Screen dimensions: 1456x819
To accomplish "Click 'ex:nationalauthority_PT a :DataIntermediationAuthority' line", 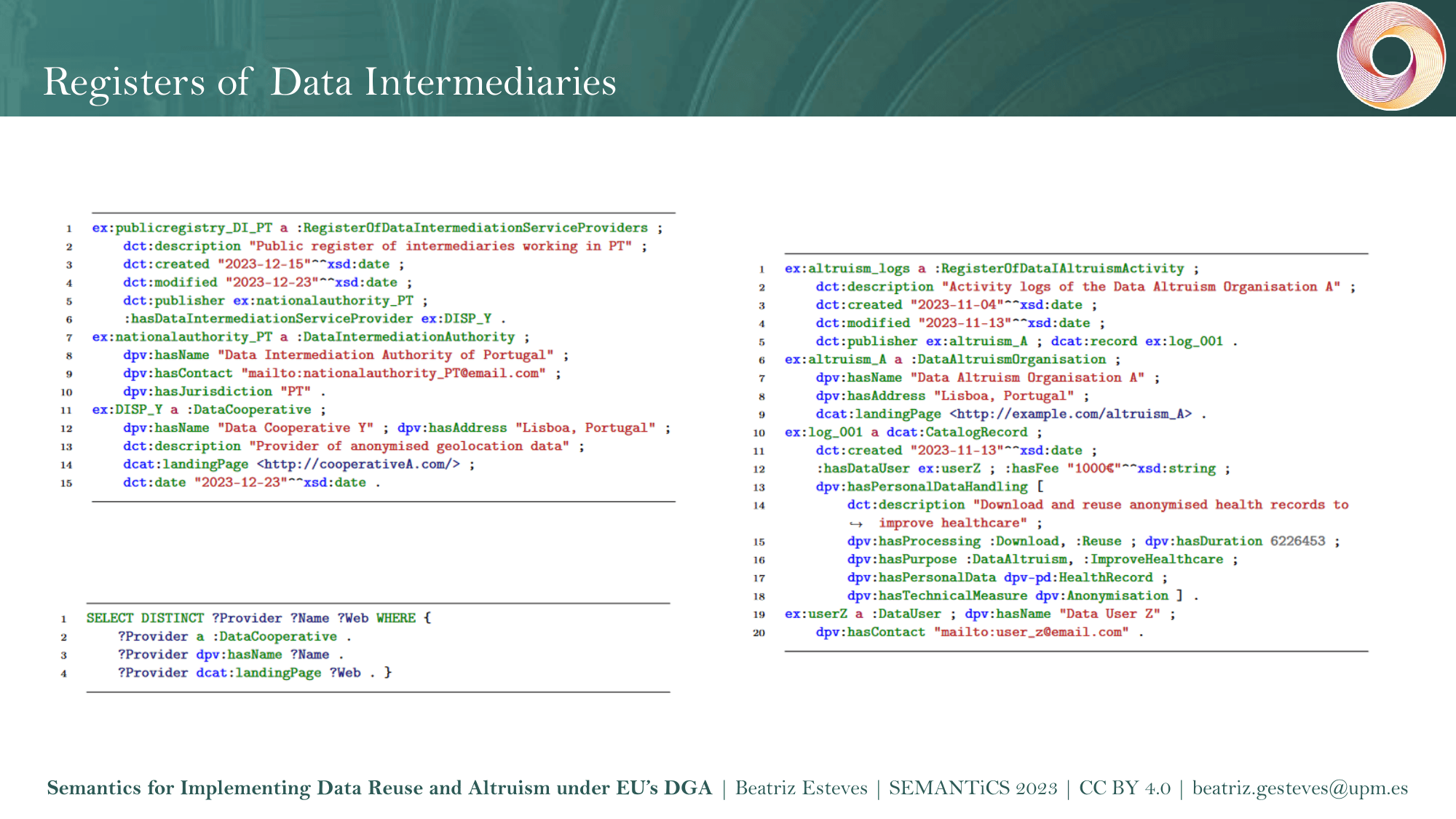I will 311,337.
